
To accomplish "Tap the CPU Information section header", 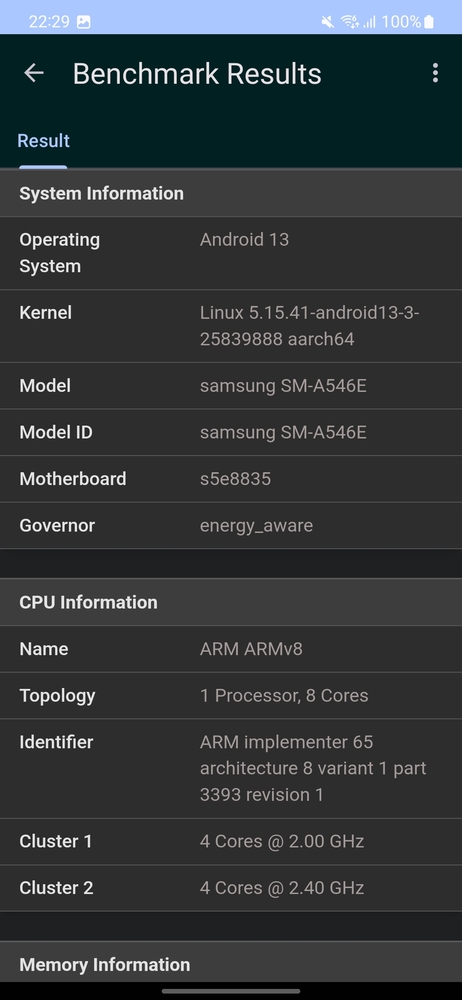I will click(x=231, y=602).
